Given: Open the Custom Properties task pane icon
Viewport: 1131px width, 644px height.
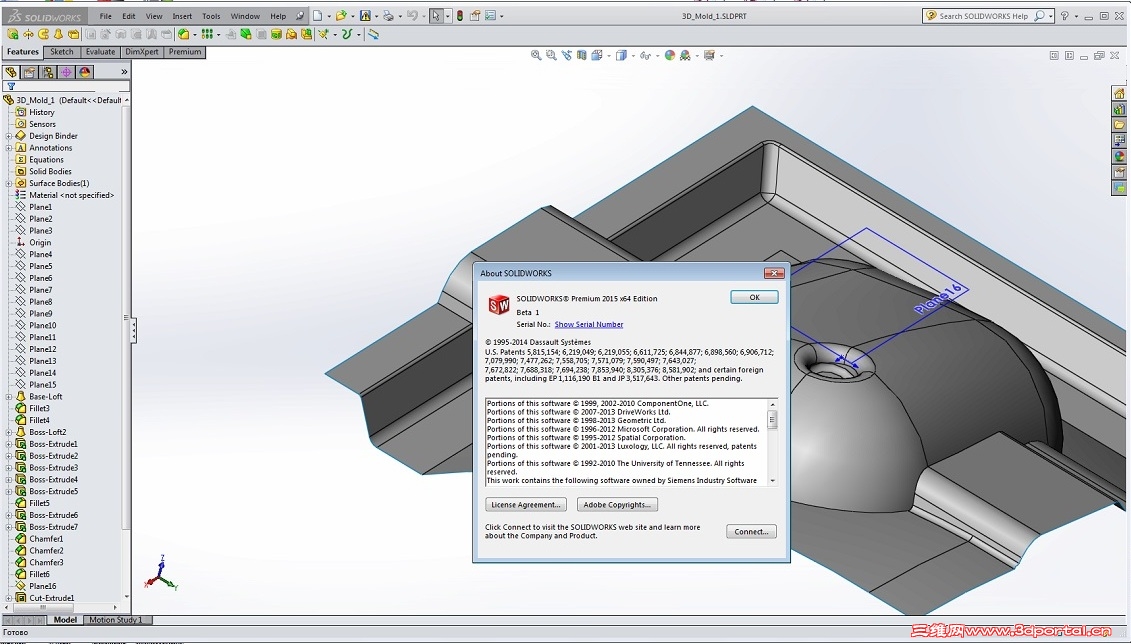Looking at the screenshot, I should [x=1119, y=172].
